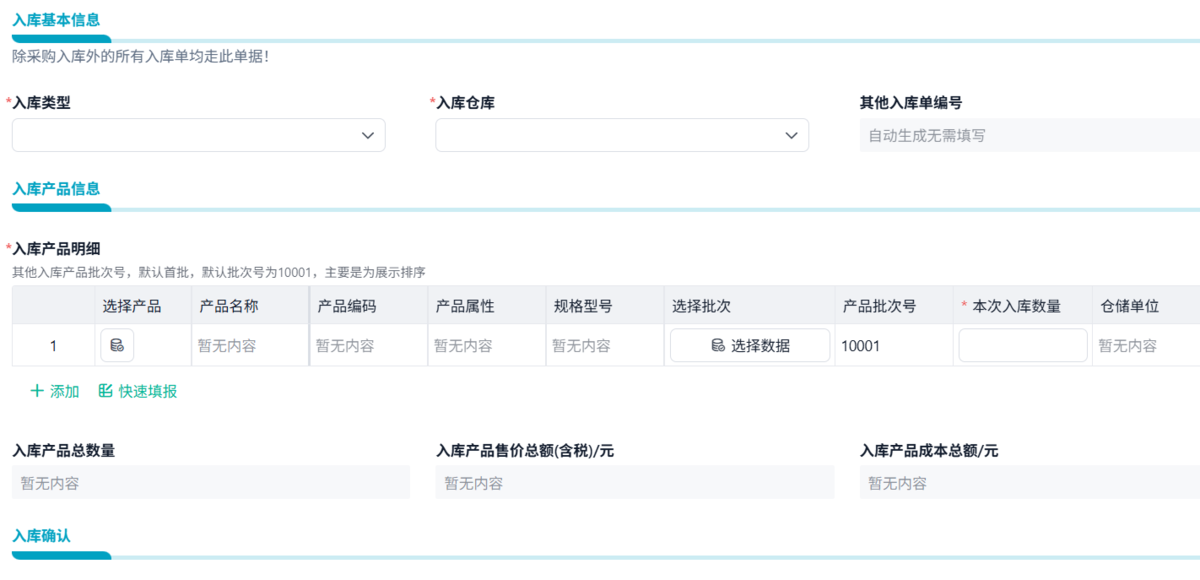Click the 选择批次 column header
The image size is (1200, 580).
tap(702, 306)
